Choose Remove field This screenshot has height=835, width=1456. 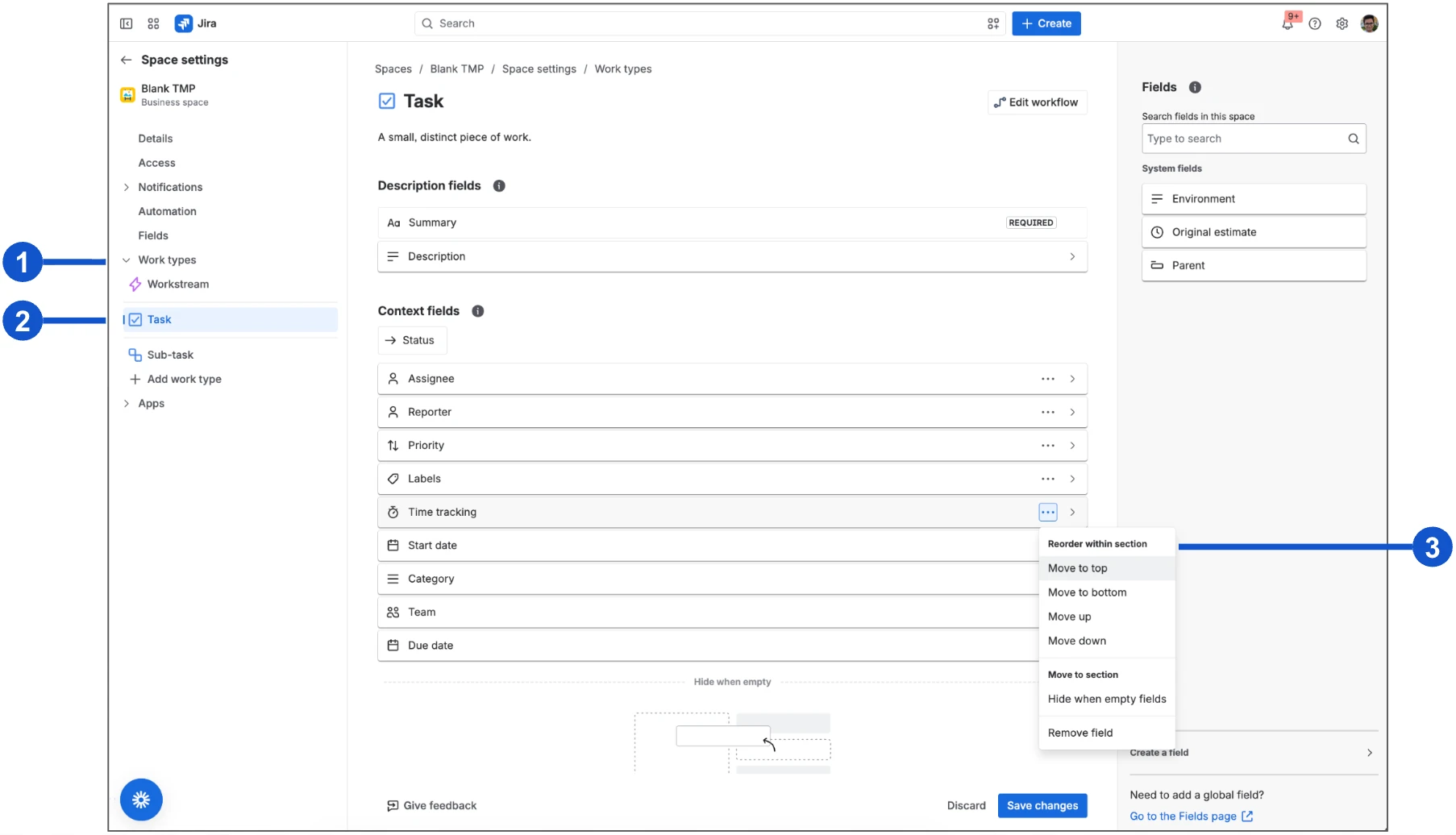pos(1107,733)
